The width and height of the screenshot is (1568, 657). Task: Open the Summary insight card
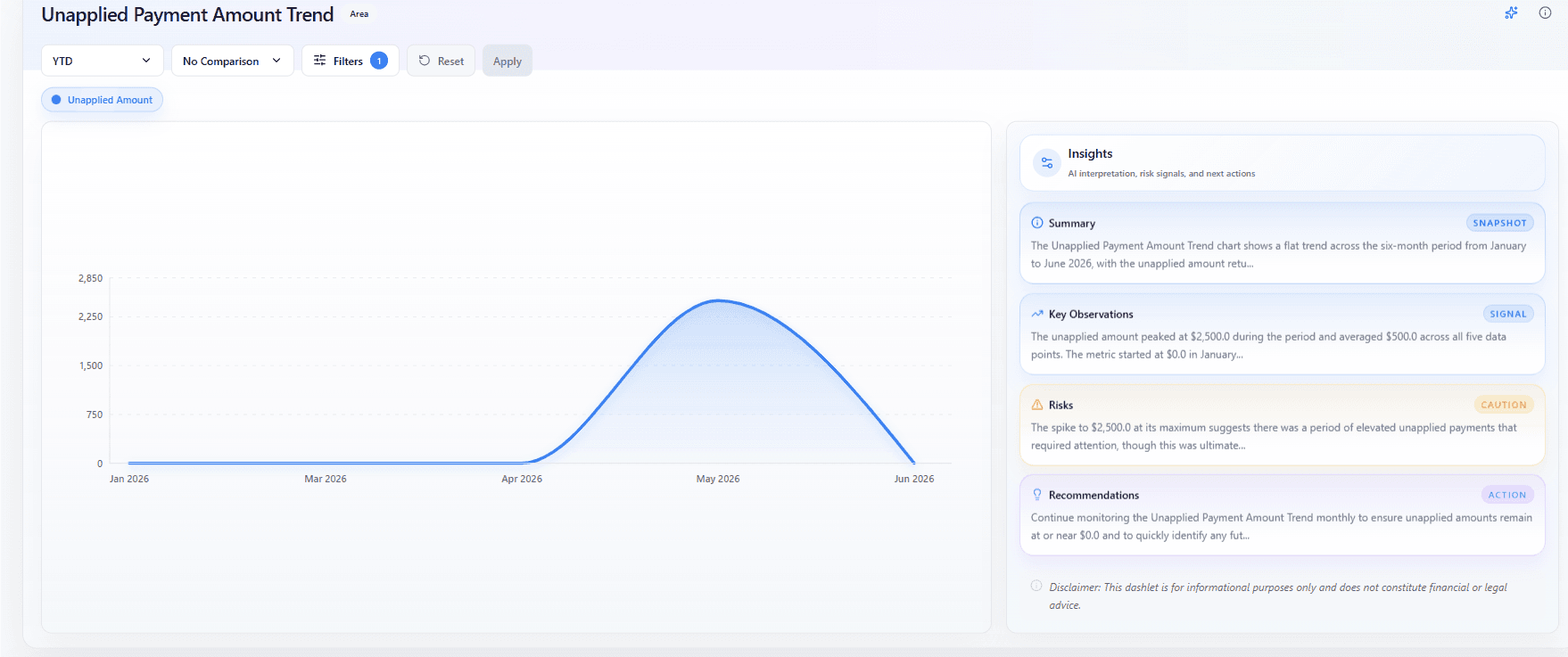(1282, 243)
